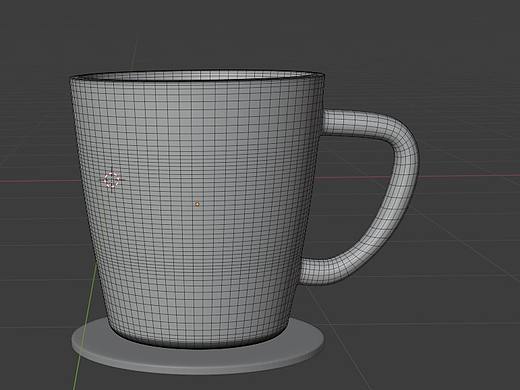Click the orange object origin dot
Image resolution: width=520 pixels, height=390 pixels.
[x=197, y=204]
